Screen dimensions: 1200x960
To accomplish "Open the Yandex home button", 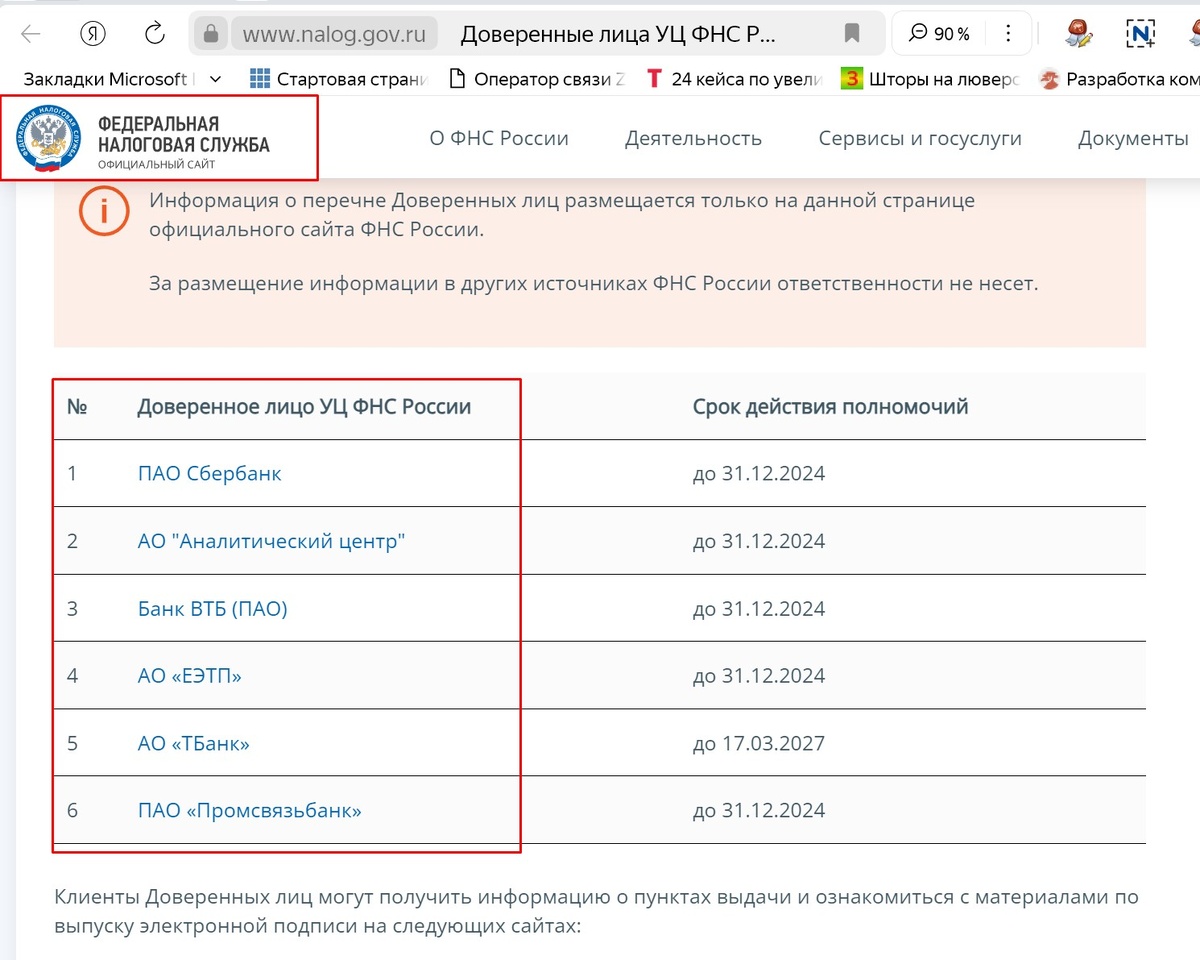I will pos(93,34).
